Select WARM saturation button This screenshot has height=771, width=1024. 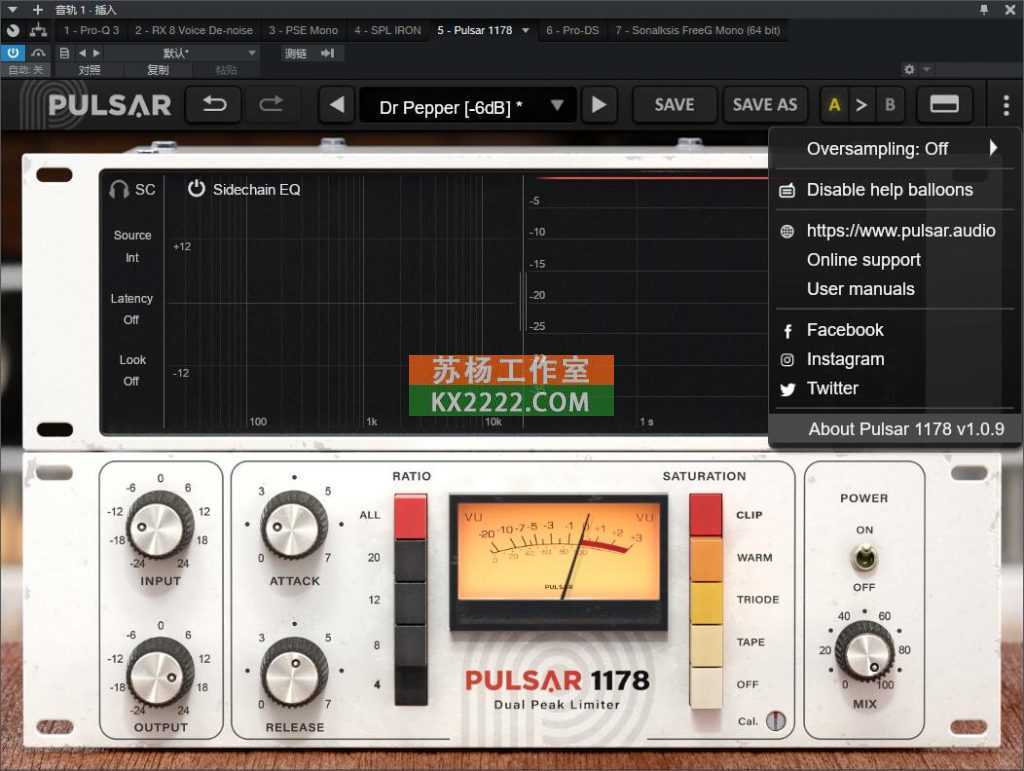coord(706,559)
